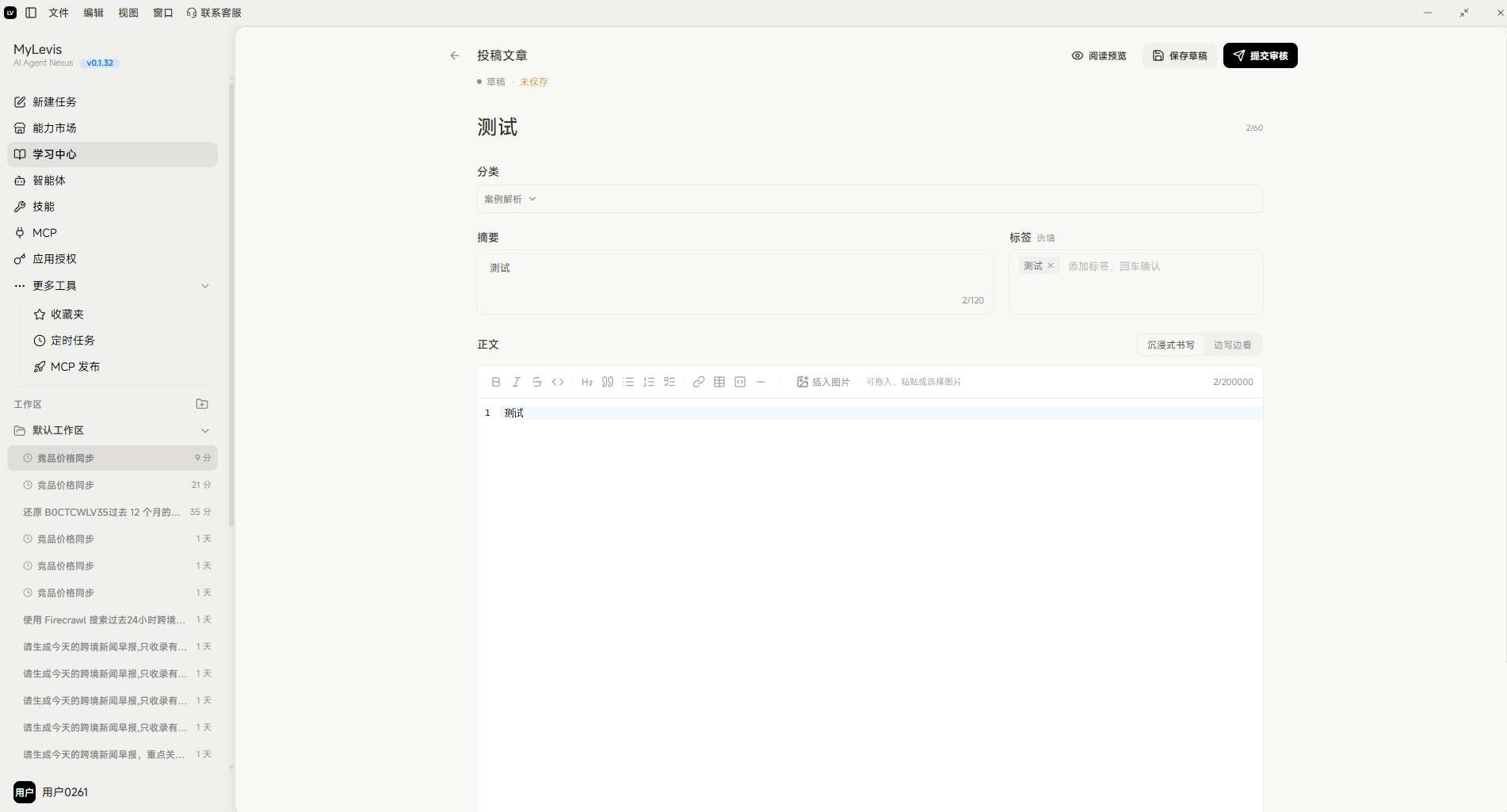Remove the 测试 tag with its x icon
The height and width of the screenshot is (812, 1507).
pyautogui.click(x=1051, y=266)
